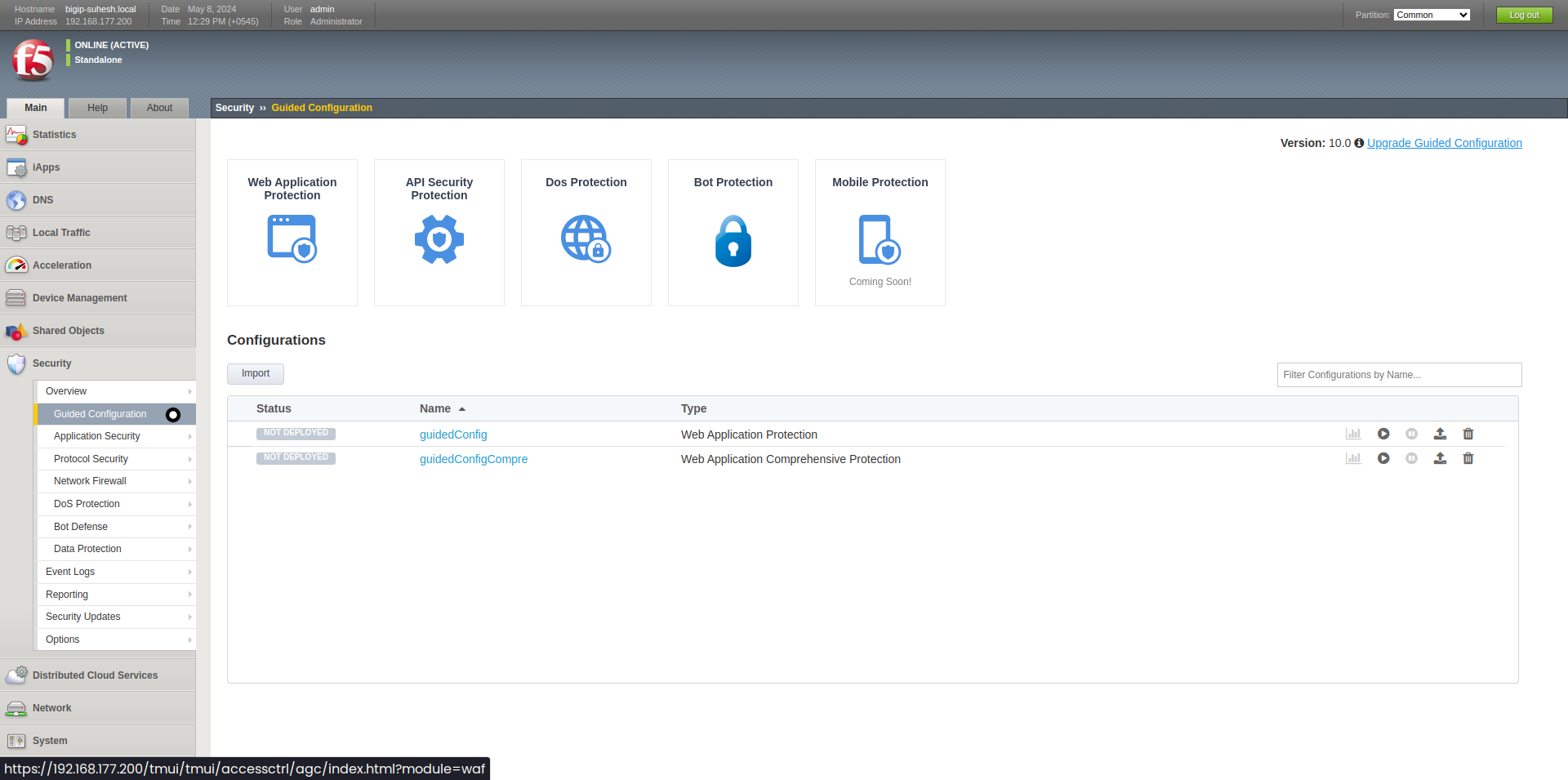
Task: Open the About tab
Action: (x=159, y=107)
